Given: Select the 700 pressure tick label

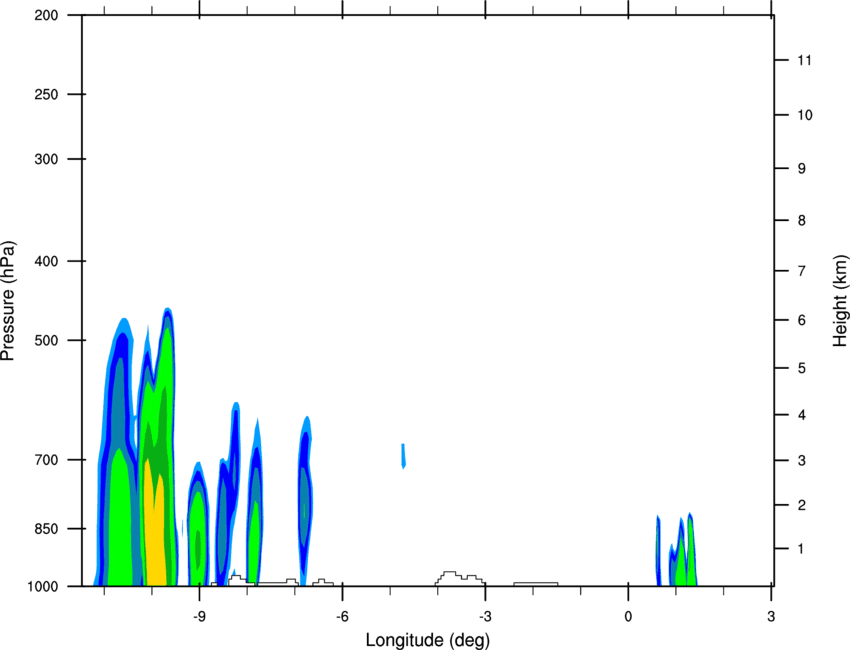Looking at the screenshot, I should [x=46, y=460].
